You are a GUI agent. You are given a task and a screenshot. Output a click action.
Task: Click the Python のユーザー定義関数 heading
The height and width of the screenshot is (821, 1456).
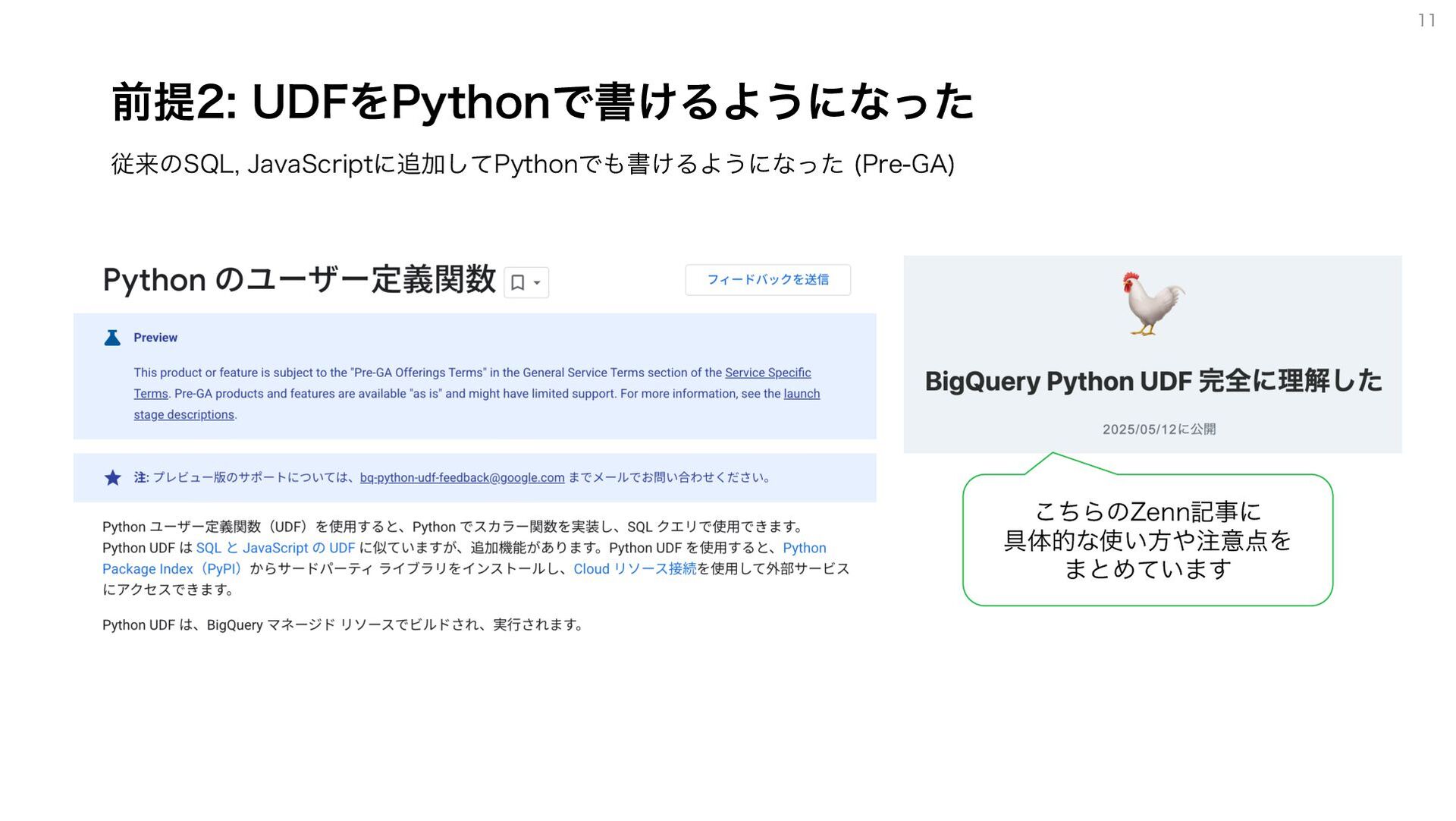coord(299,280)
